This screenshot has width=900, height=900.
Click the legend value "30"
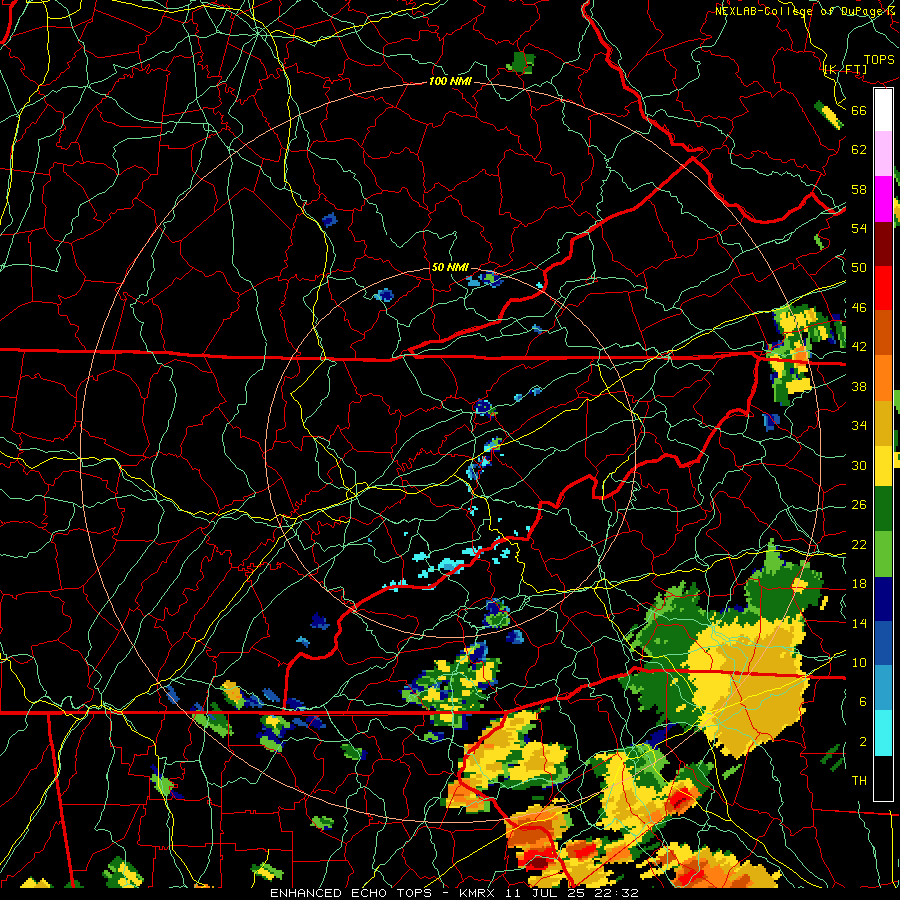(x=859, y=465)
